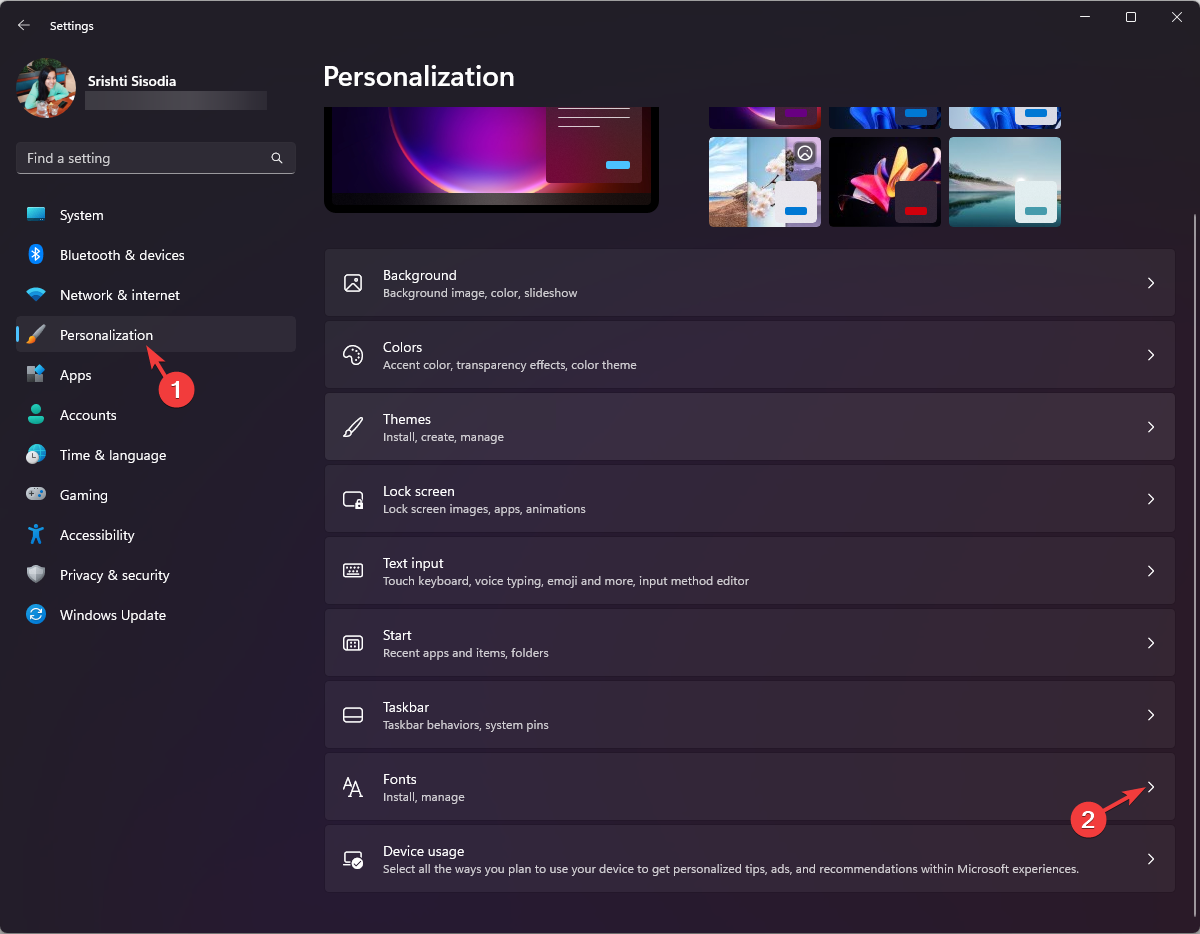Open Device usage chevron arrow
1200x934 pixels.
click(x=1151, y=859)
